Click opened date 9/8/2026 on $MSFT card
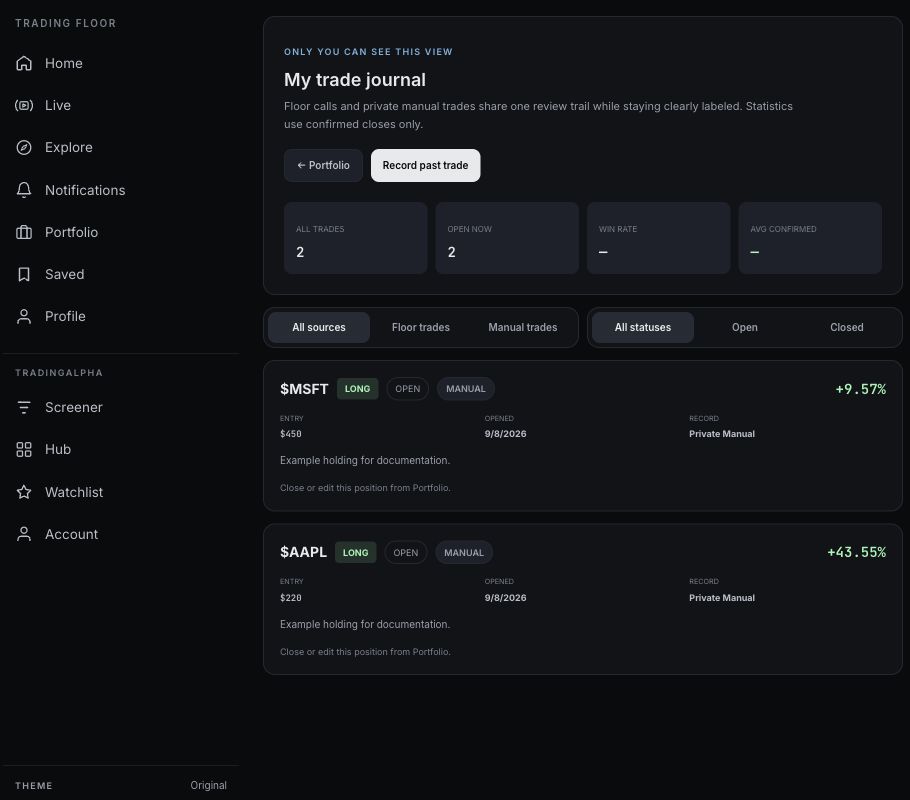This screenshot has width=910, height=800. (505, 434)
